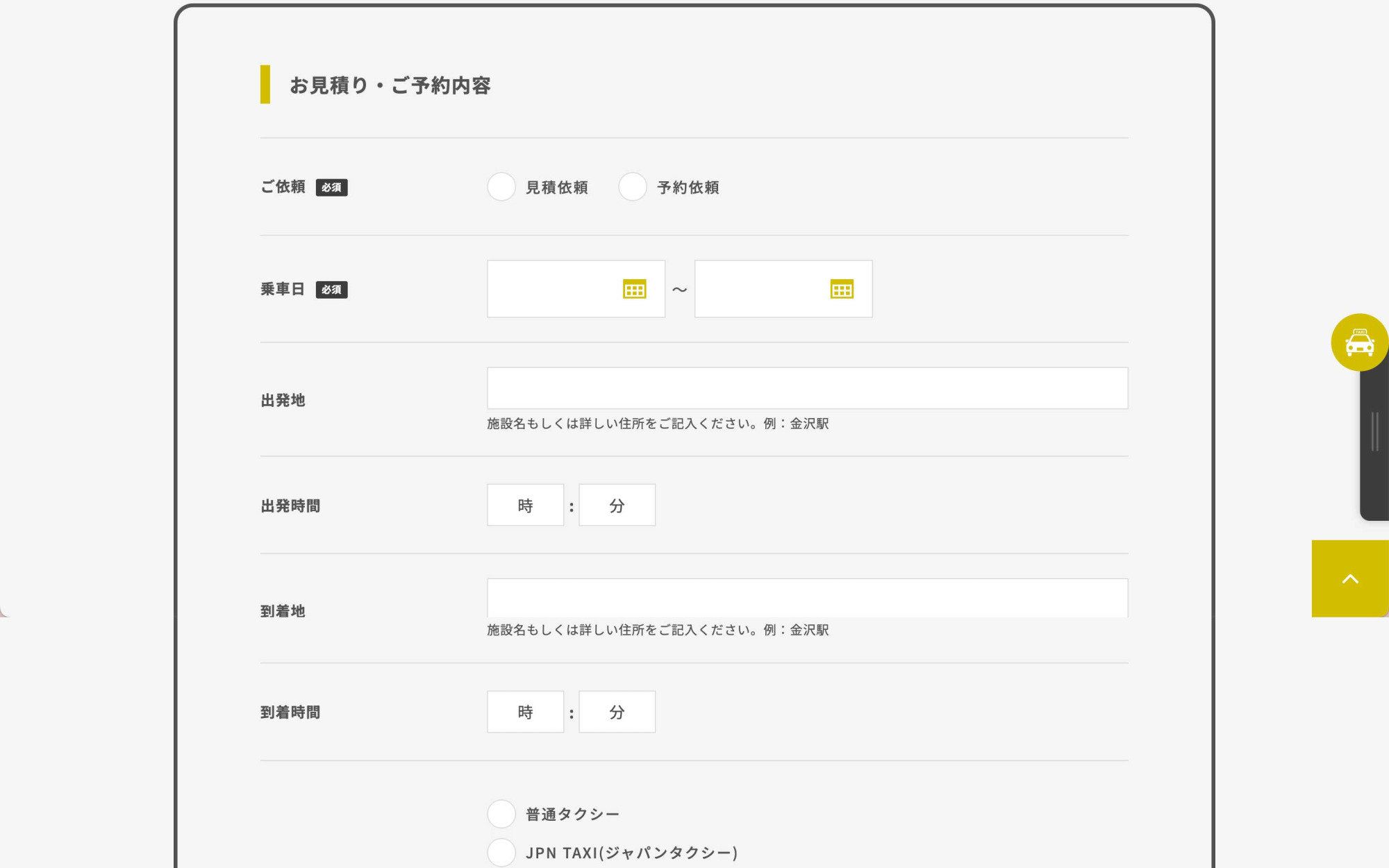Click the scroll-to-top chevron button
Screen dimensions: 1389x868
1349,578
